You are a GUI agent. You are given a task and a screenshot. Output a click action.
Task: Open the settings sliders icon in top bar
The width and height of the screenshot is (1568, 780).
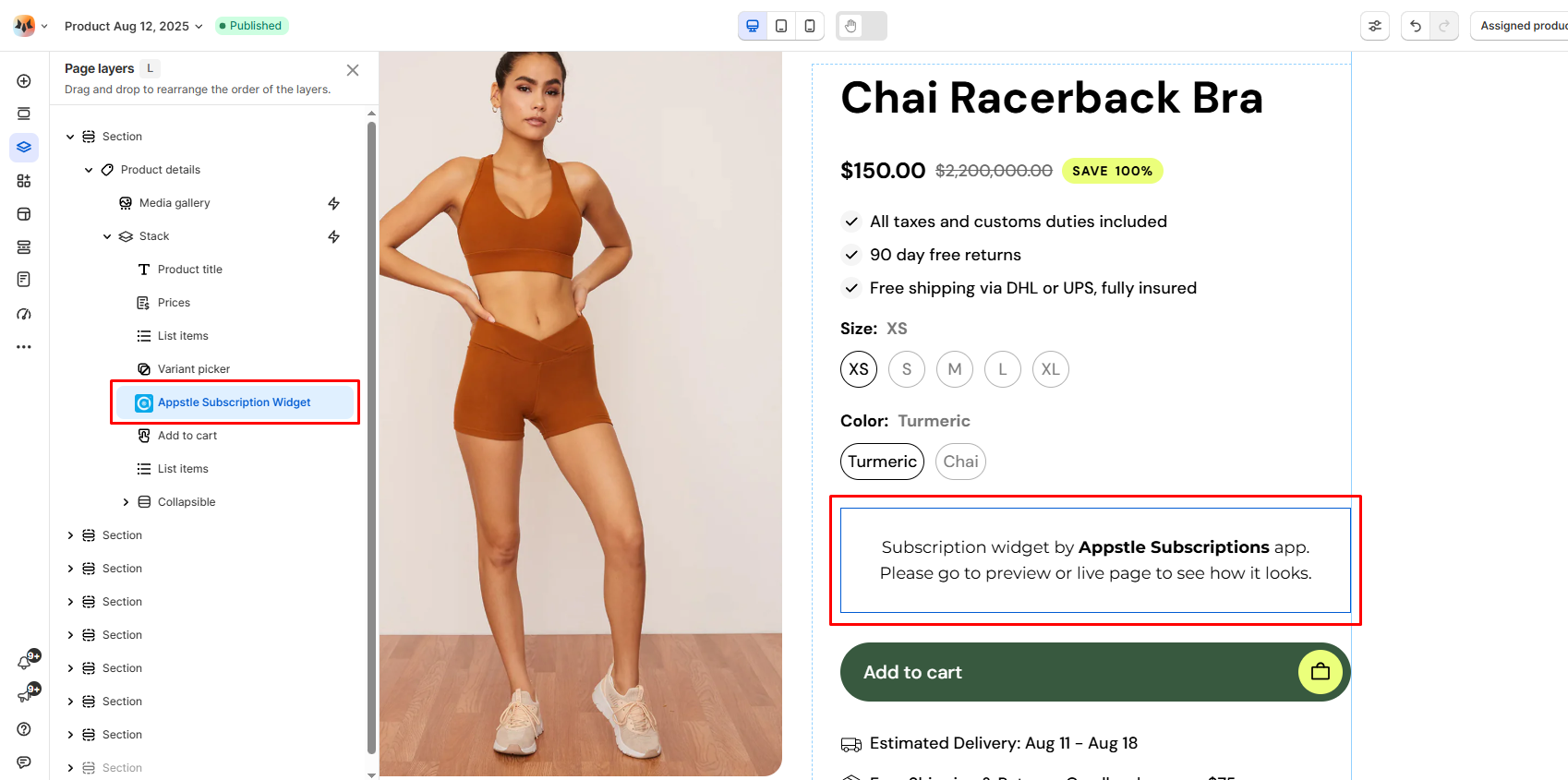coord(1375,26)
